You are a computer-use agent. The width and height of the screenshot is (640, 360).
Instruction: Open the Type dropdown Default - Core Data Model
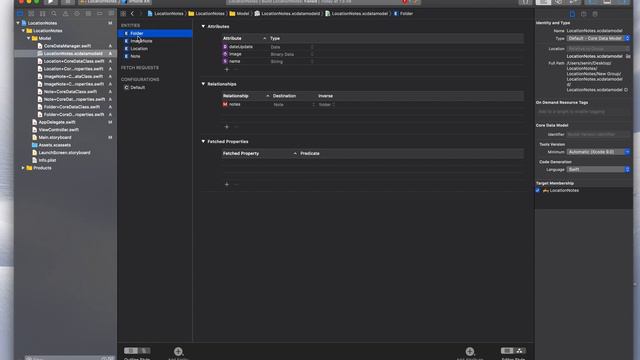(598, 38)
